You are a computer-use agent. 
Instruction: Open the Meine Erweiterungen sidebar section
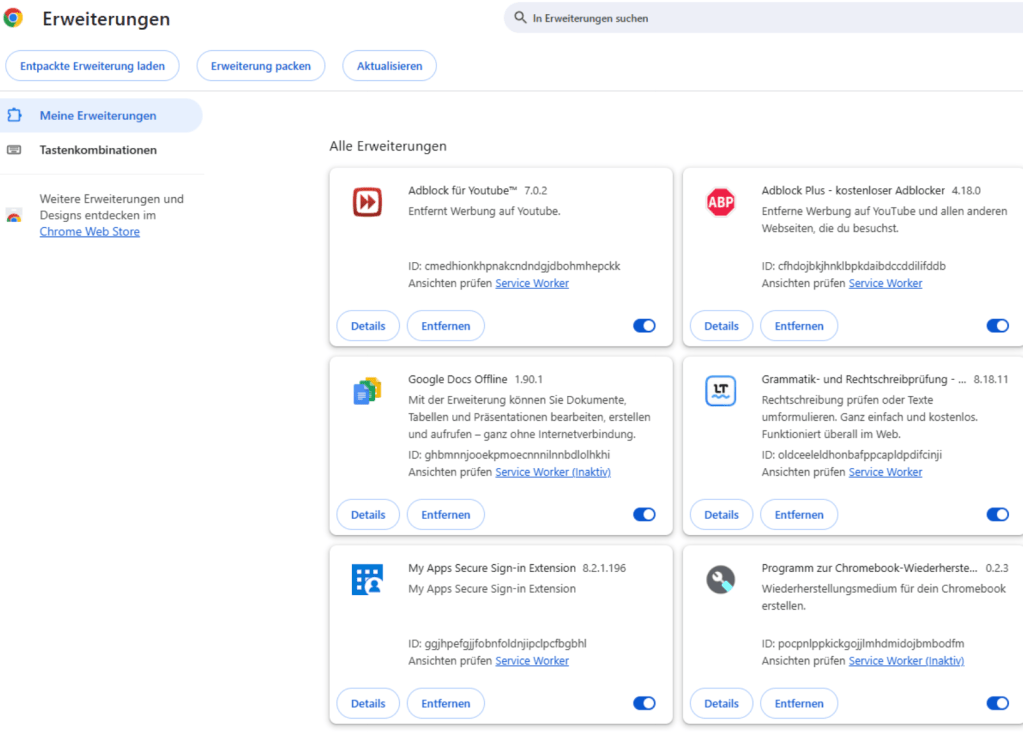(x=98, y=116)
